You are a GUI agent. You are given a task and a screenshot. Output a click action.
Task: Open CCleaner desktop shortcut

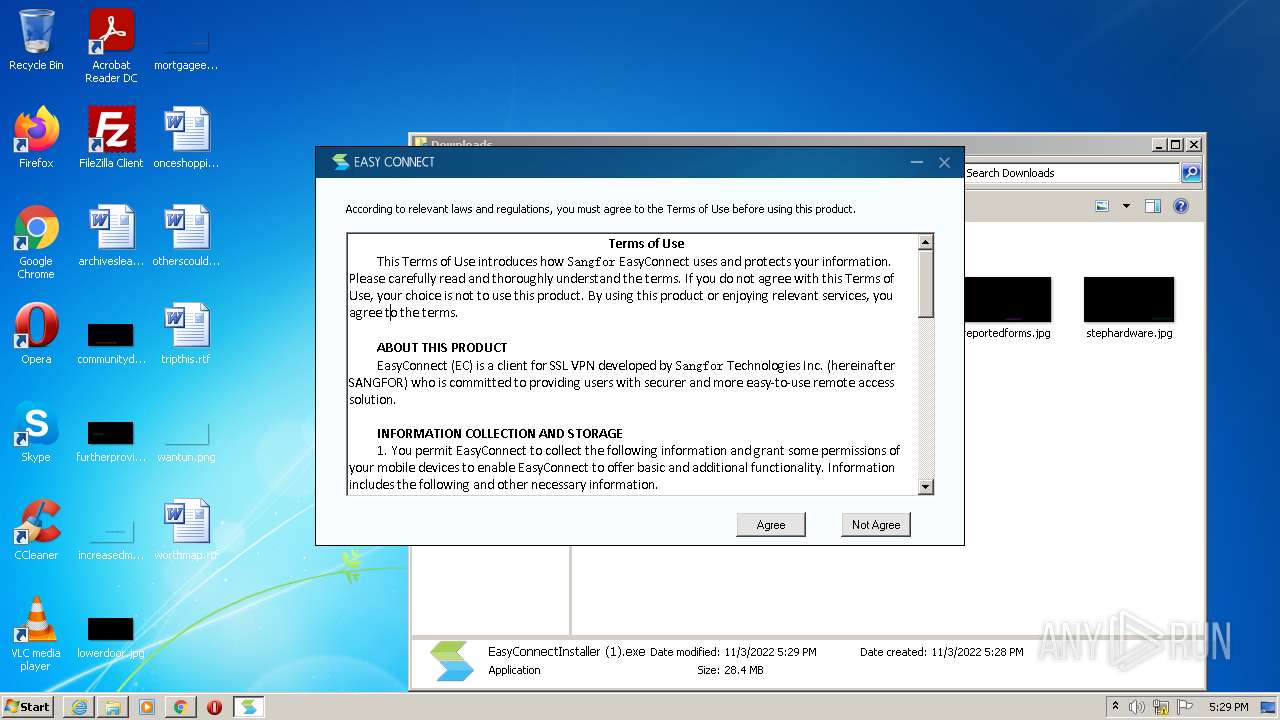(x=36, y=530)
